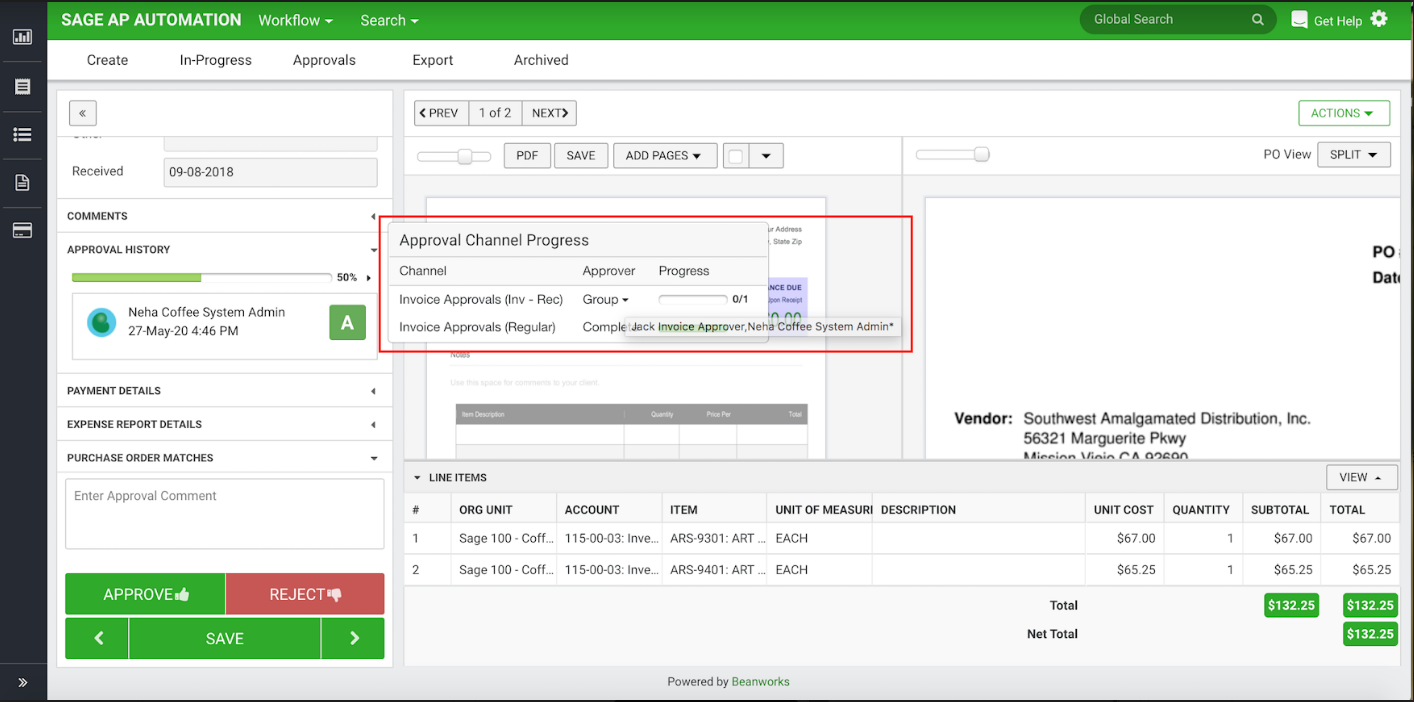Reject the invoice
Viewport: 1414px width, 702px height.
305,594
